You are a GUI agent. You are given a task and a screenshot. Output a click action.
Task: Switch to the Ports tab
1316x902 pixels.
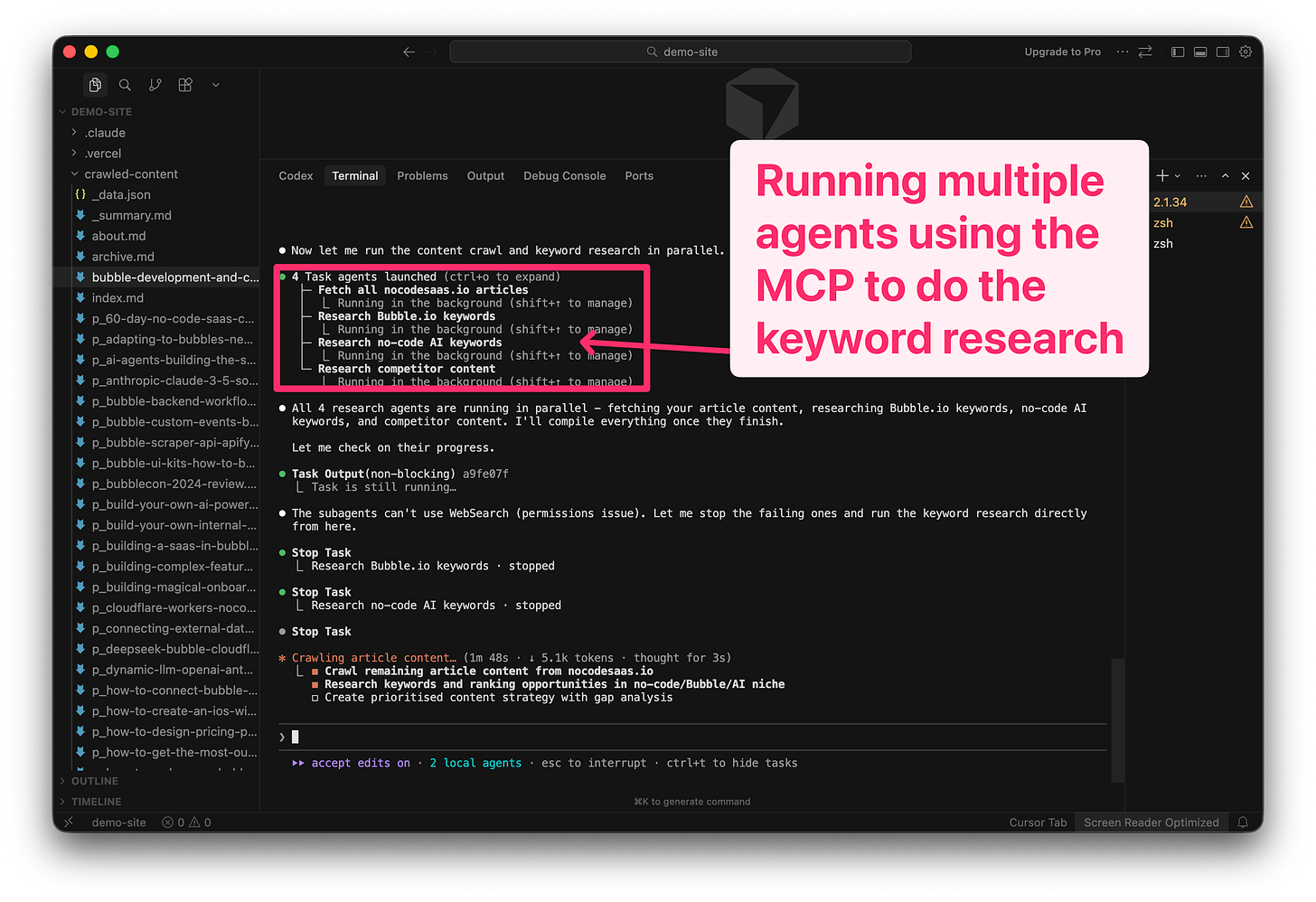pos(639,176)
